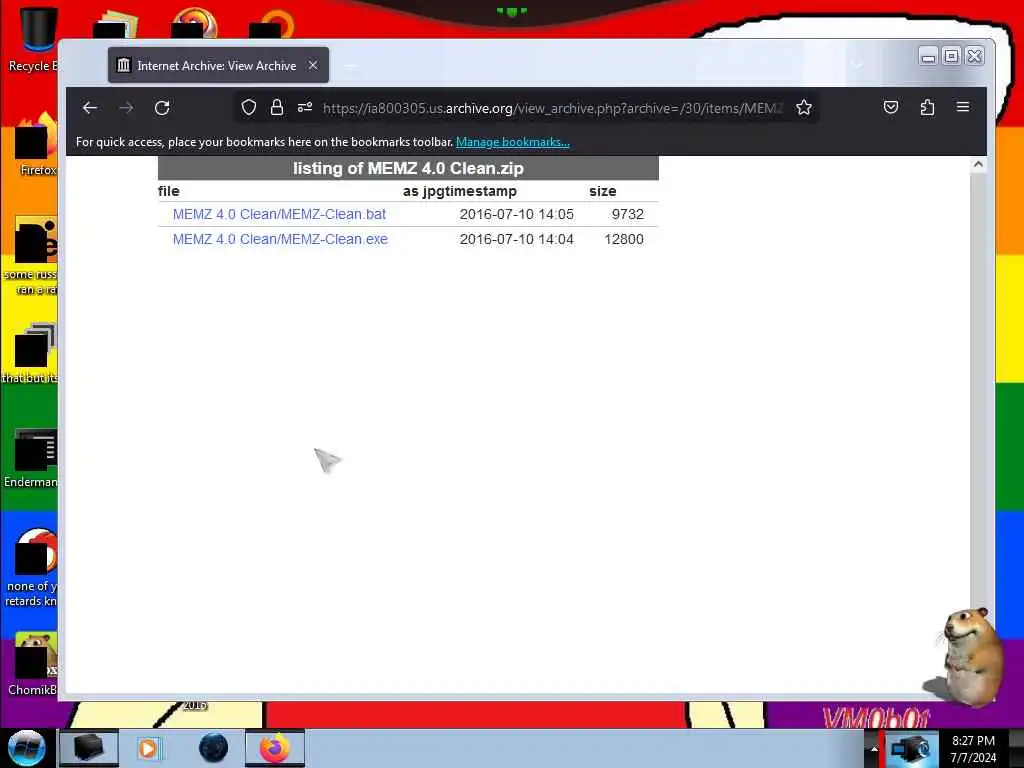
Task: Open the MEMZ-Clean.exe file link
Action: (x=280, y=239)
